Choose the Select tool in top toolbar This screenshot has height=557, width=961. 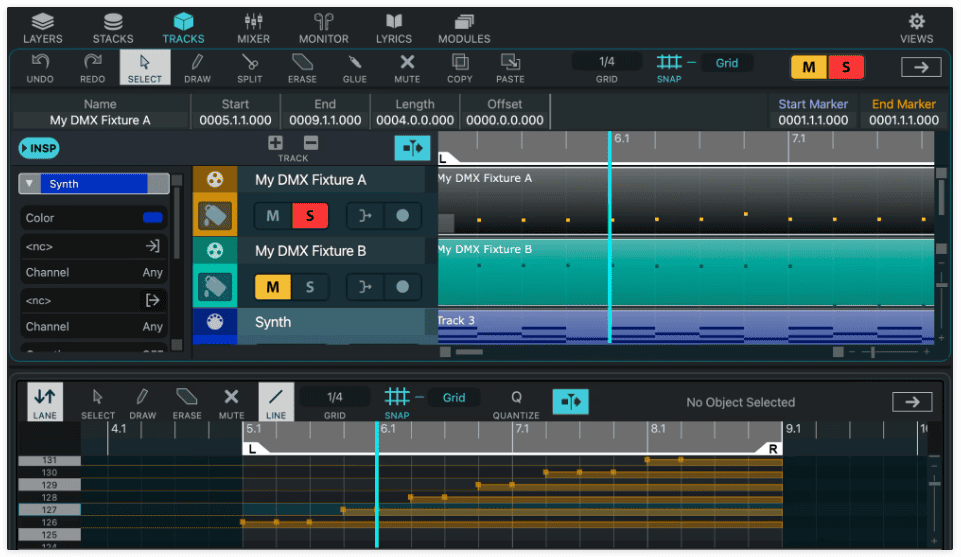pos(145,67)
